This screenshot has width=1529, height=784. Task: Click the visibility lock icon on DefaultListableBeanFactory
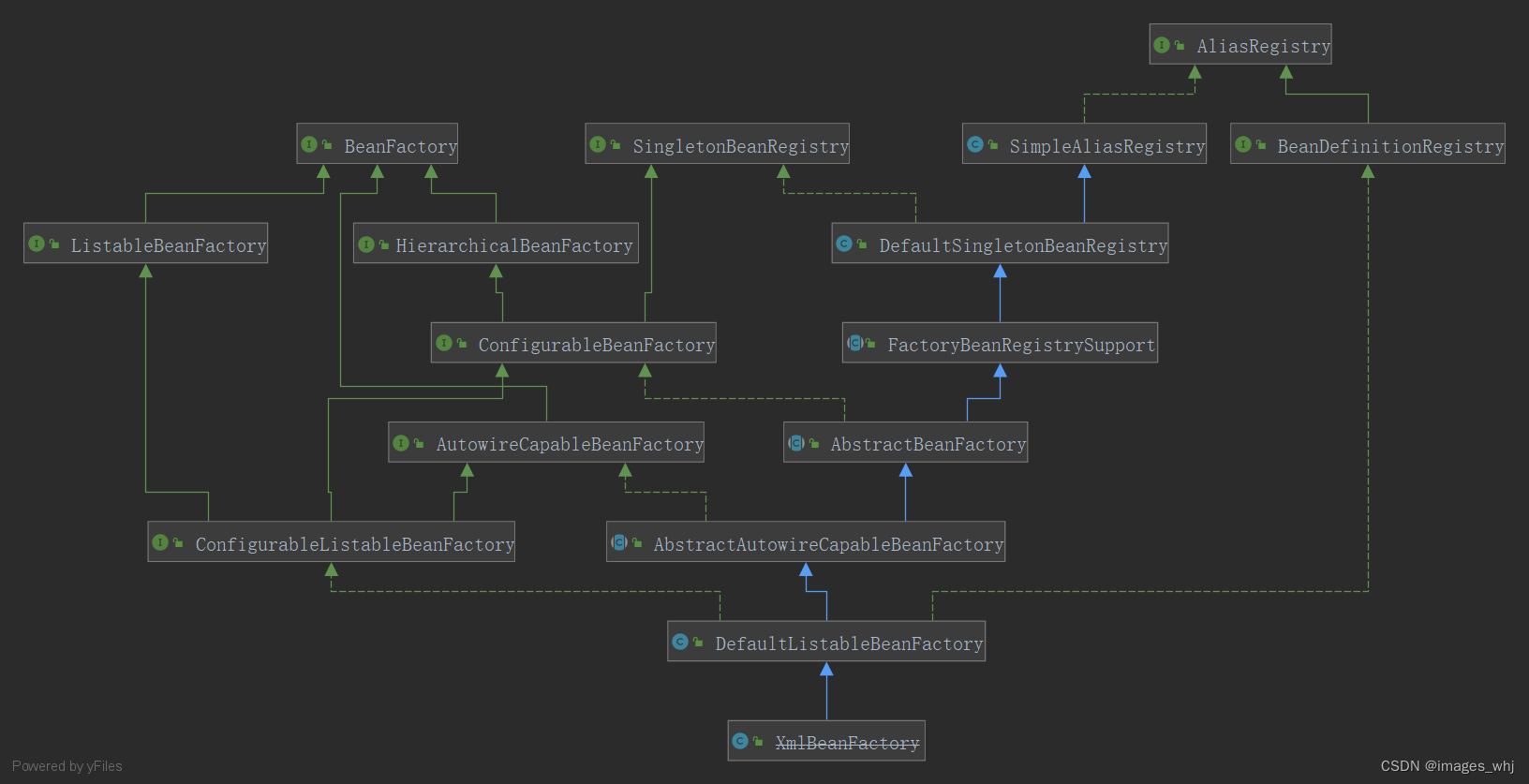[x=698, y=642]
